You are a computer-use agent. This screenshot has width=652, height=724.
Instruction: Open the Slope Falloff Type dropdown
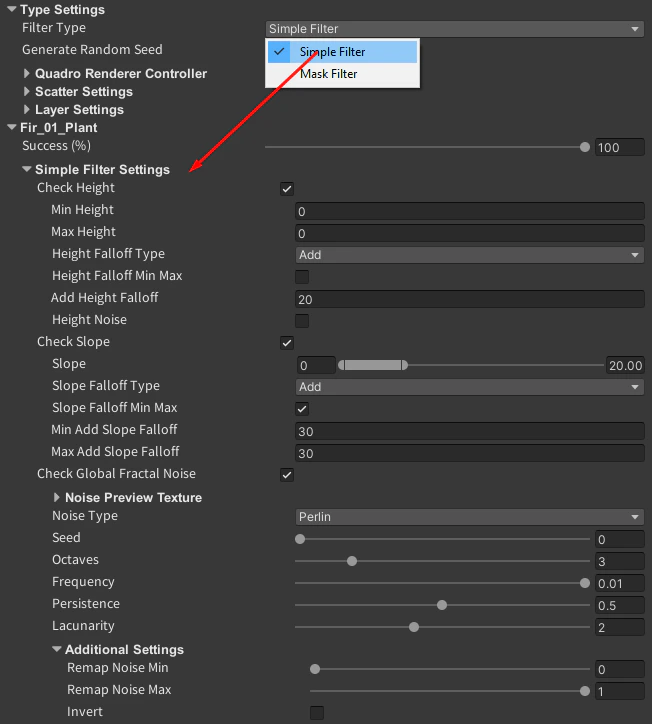pyautogui.click(x=470, y=387)
